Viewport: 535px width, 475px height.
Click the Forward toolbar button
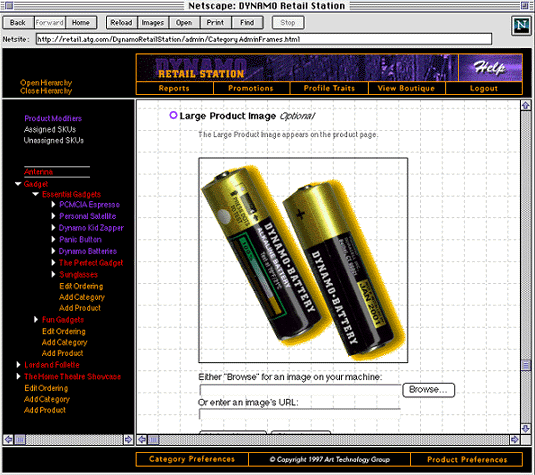tap(49, 23)
